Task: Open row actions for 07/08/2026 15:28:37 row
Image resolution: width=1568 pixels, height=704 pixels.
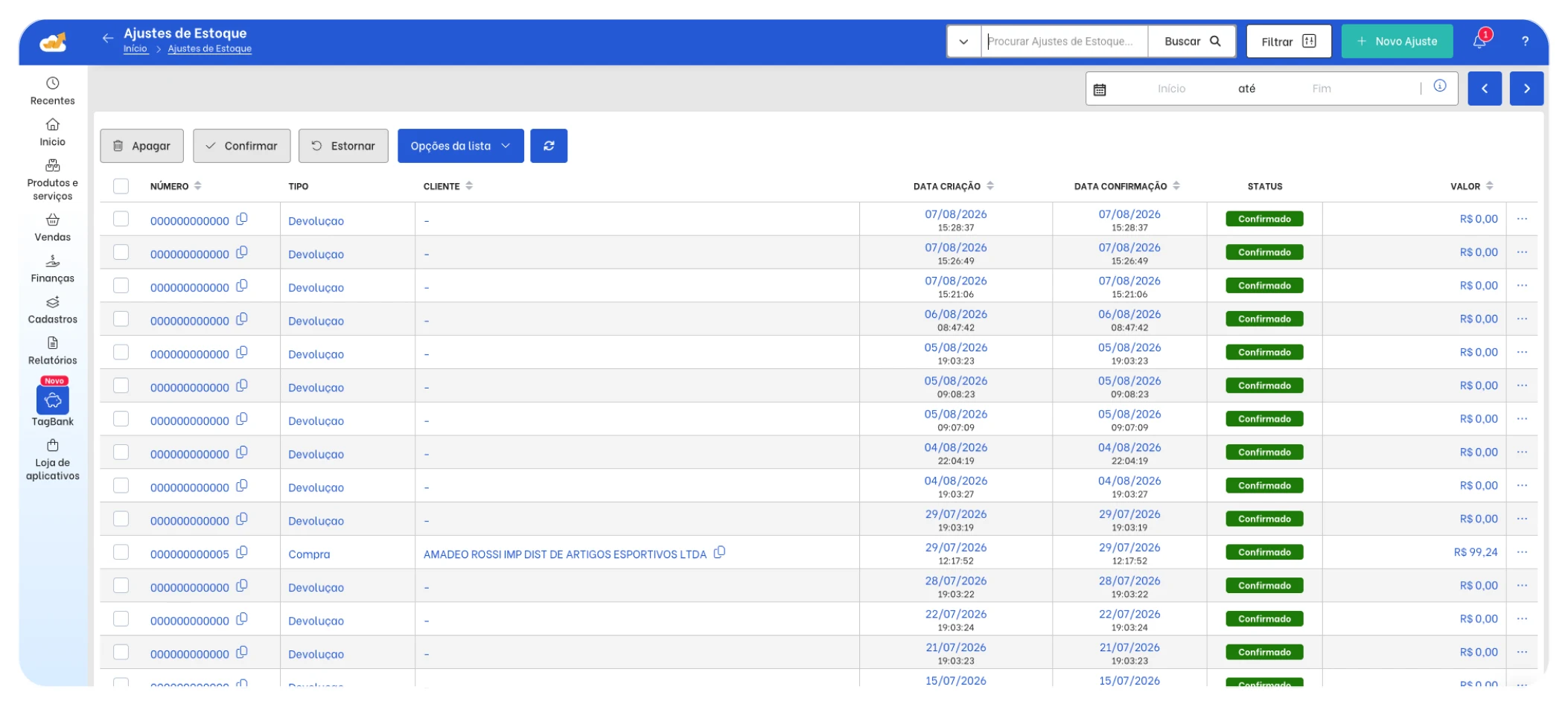Action: (x=1522, y=219)
